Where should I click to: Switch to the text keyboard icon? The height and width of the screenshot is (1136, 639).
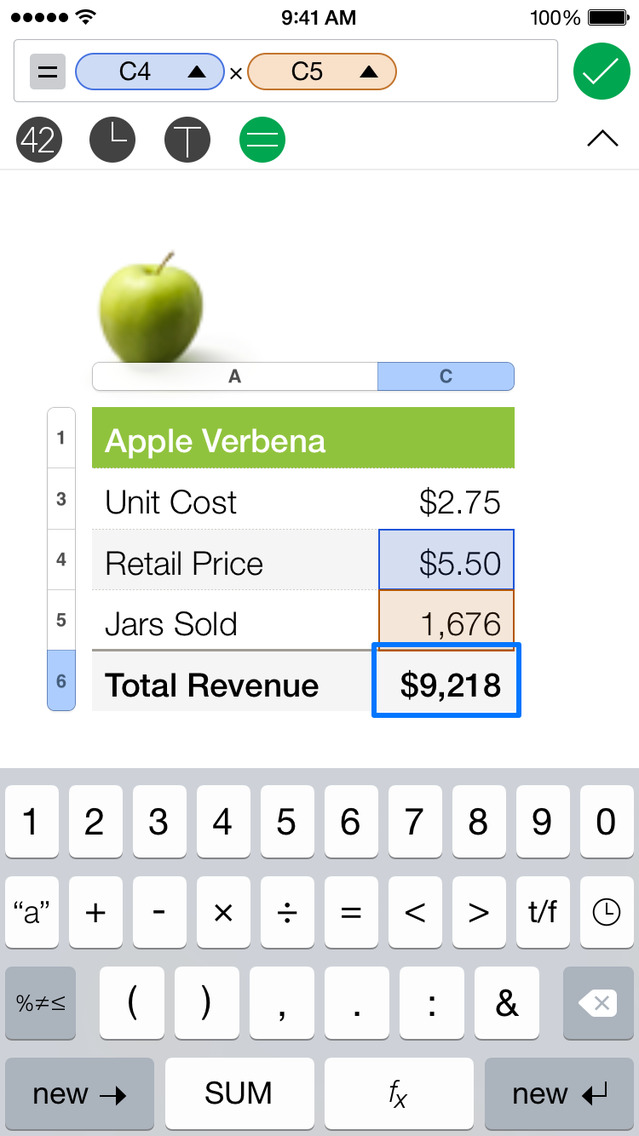click(187, 140)
